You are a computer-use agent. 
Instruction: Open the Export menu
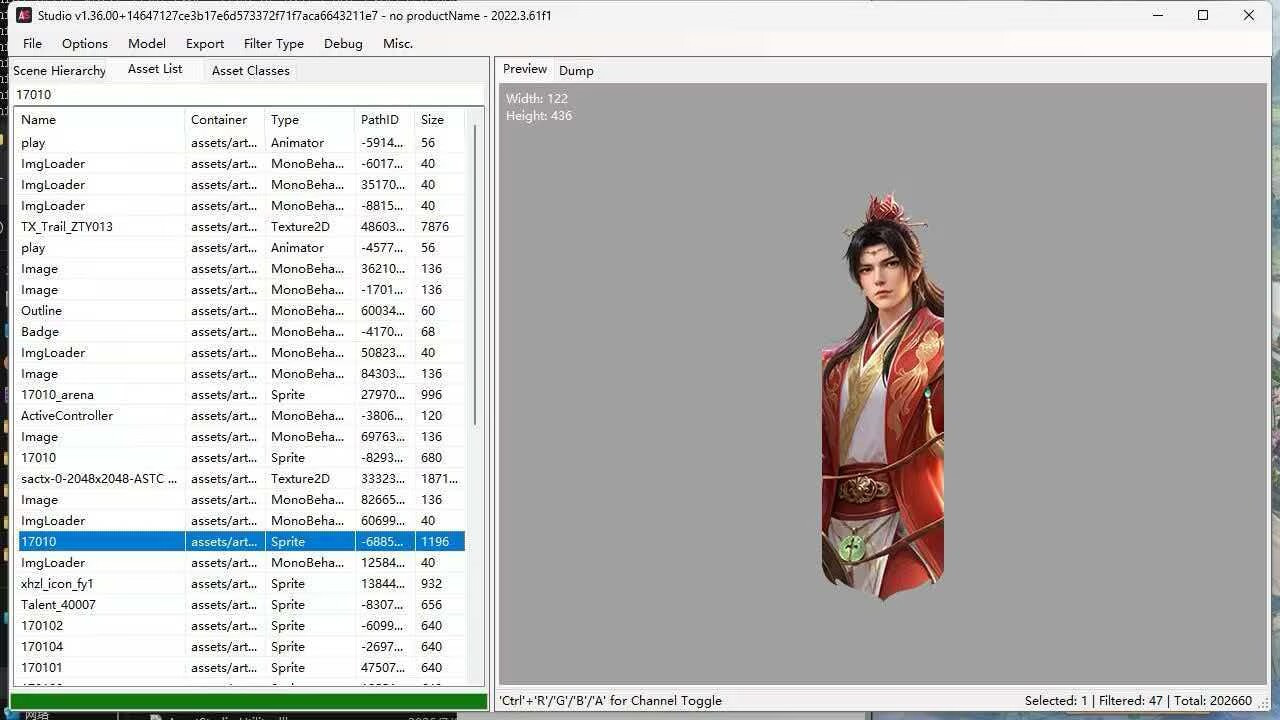pyautogui.click(x=205, y=43)
